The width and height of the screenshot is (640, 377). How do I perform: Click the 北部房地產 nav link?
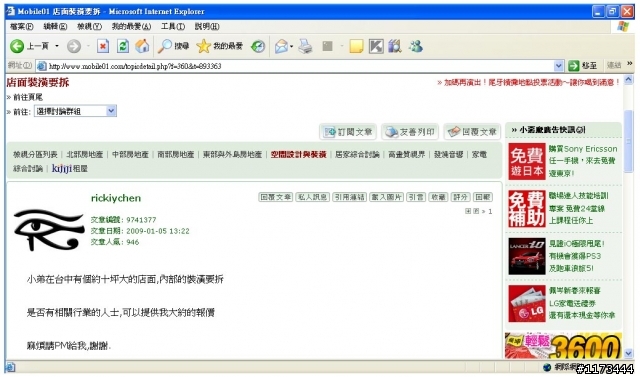pos(85,155)
